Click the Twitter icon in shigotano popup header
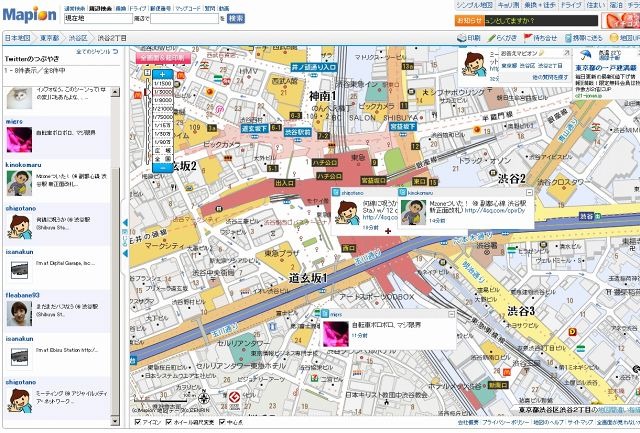 pyautogui.click(x=336, y=192)
